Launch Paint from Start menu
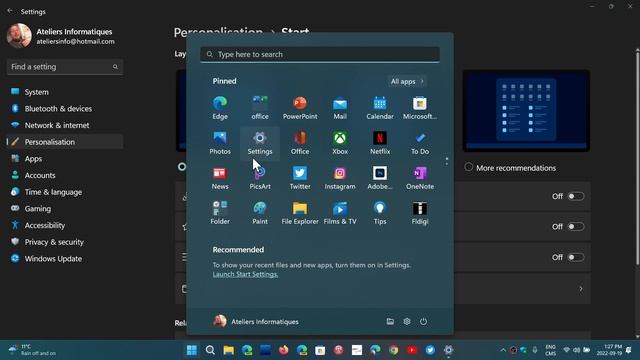This screenshot has height=360, width=640. point(260,213)
